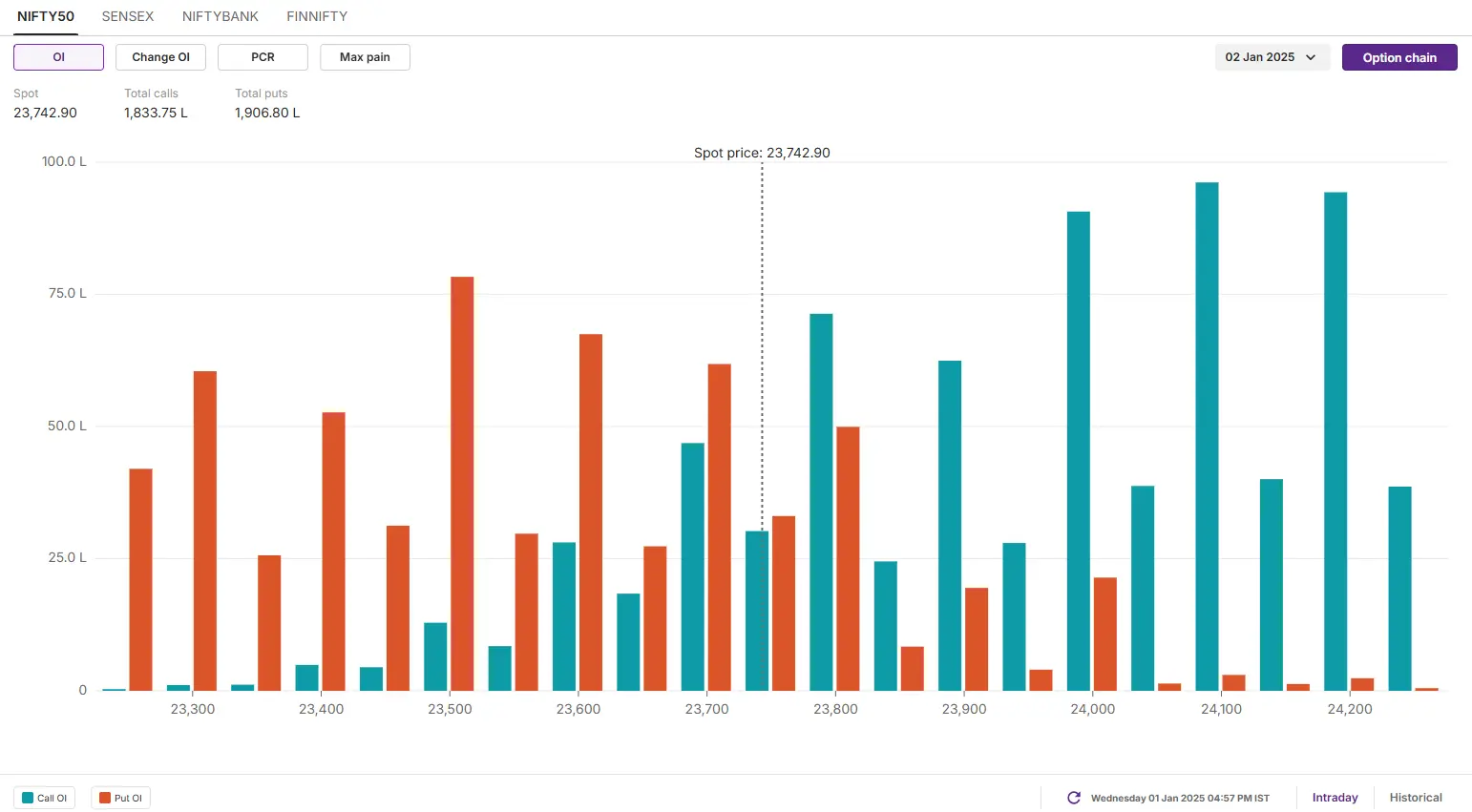
Task: Click the 23,500 strike axis label
Action: [x=450, y=709]
